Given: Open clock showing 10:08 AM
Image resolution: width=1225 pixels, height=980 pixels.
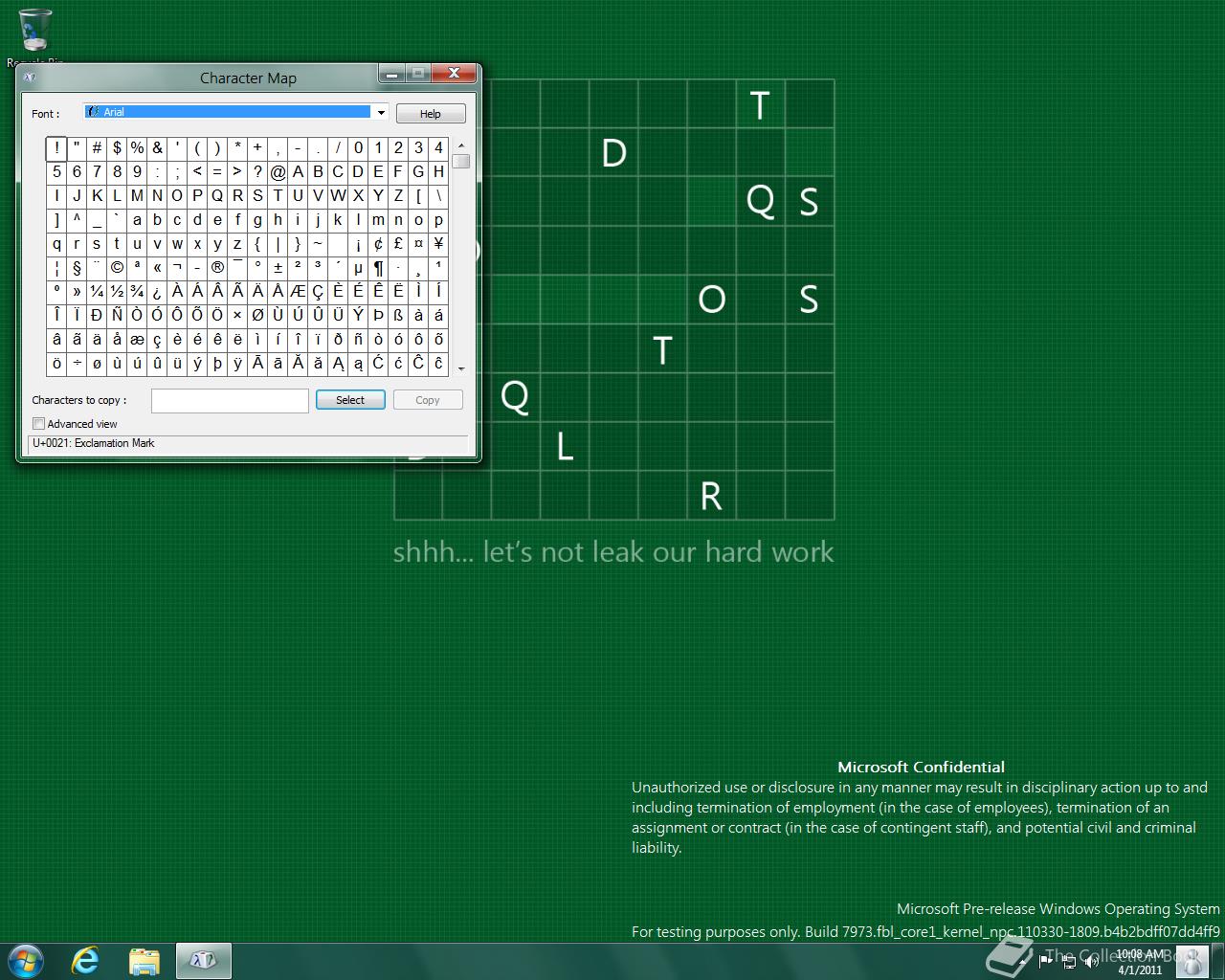Looking at the screenshot, I should coord(1141,961).
